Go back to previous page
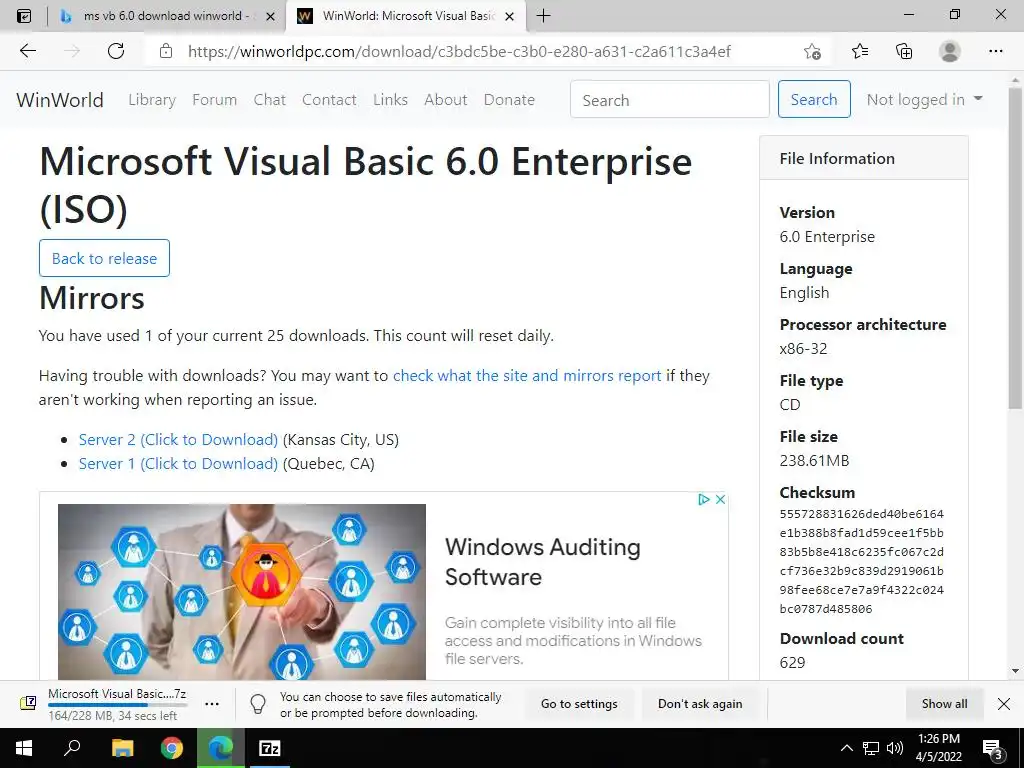 pyautogui.click(x=28, y=51)
